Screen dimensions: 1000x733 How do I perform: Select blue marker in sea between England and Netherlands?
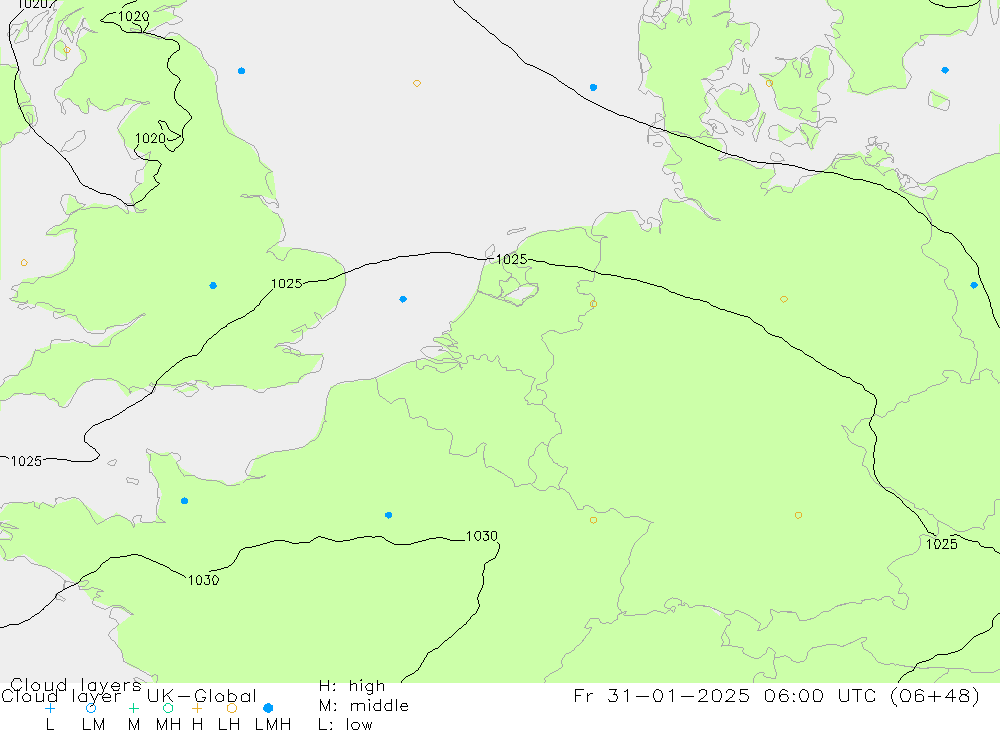403,299
